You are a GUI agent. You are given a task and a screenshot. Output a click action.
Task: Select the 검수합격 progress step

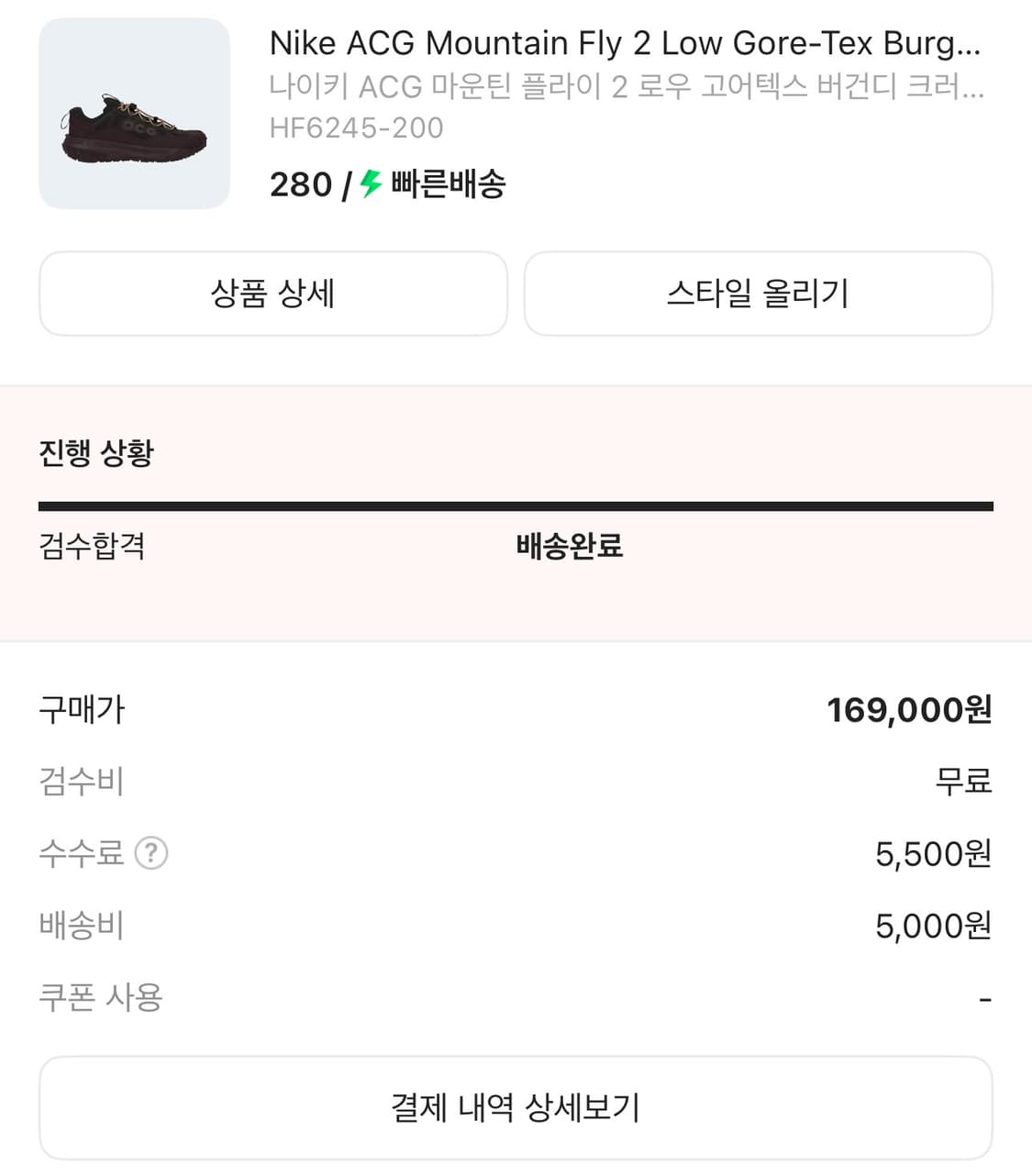click(x=92, y=547)
